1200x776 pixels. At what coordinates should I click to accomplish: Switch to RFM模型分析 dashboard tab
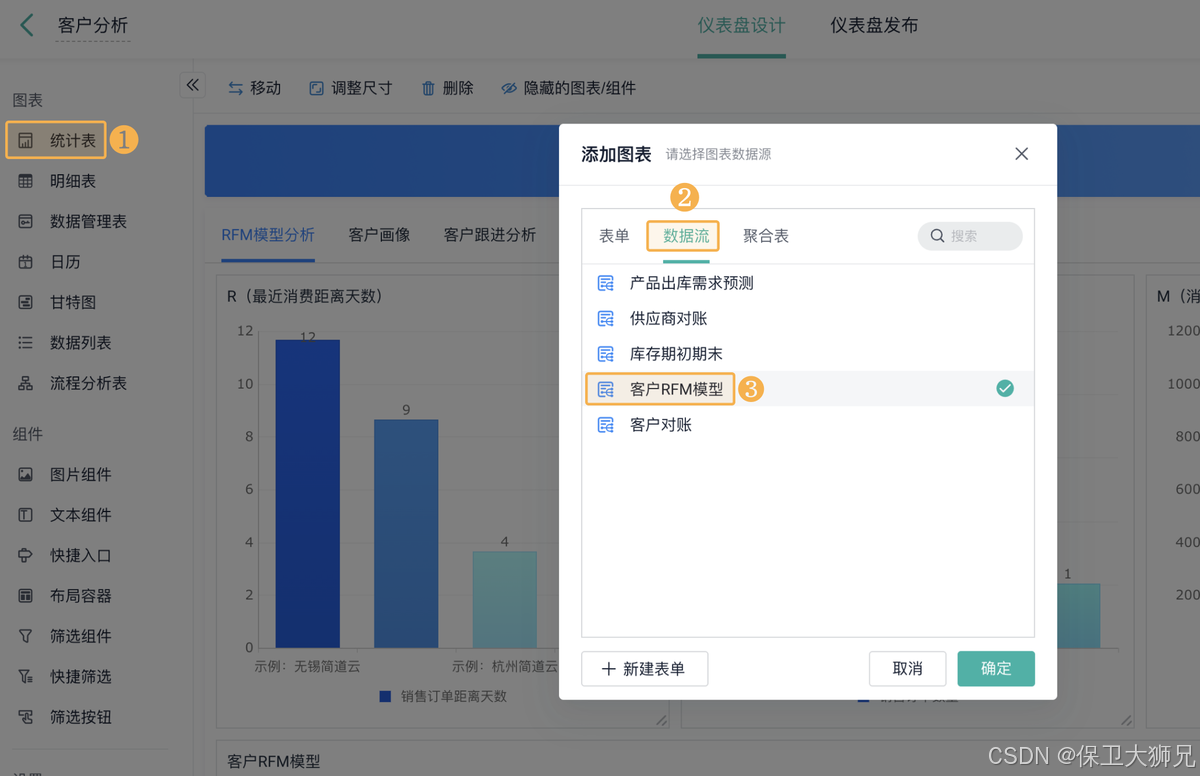pyautogui.click(x=268, y=235)
